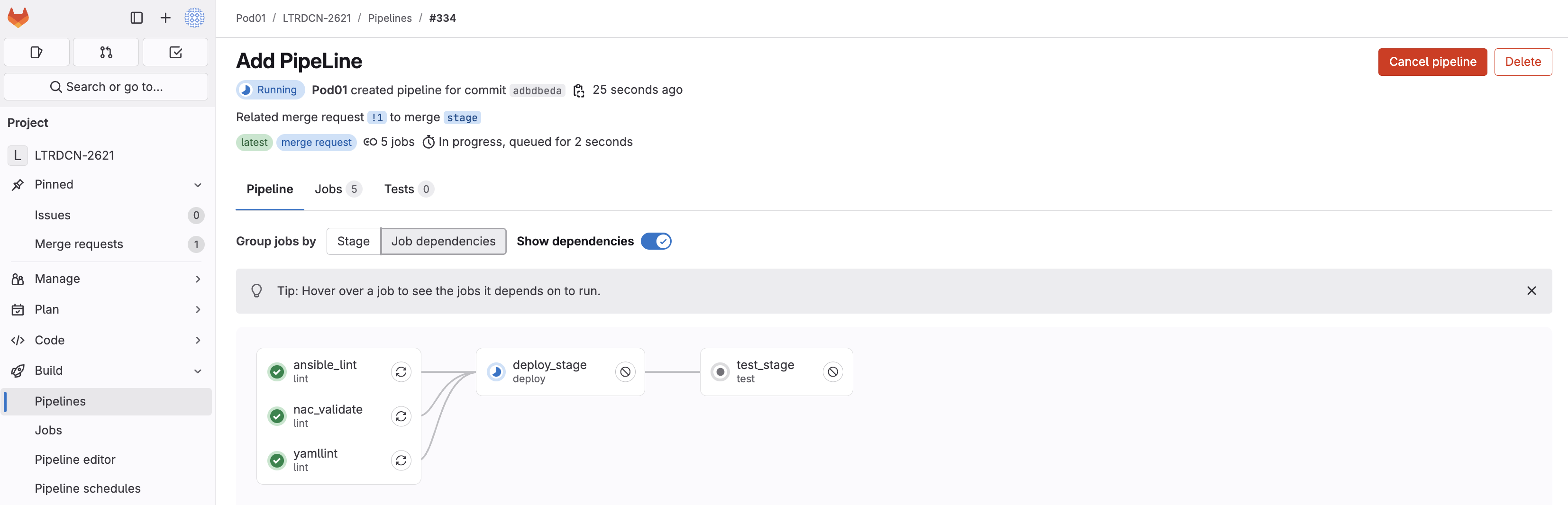This screenshot has height=505, width=1568.
Task: Select Job dependencies grouping
Action: pyautogui.click(x=443, y=242)
